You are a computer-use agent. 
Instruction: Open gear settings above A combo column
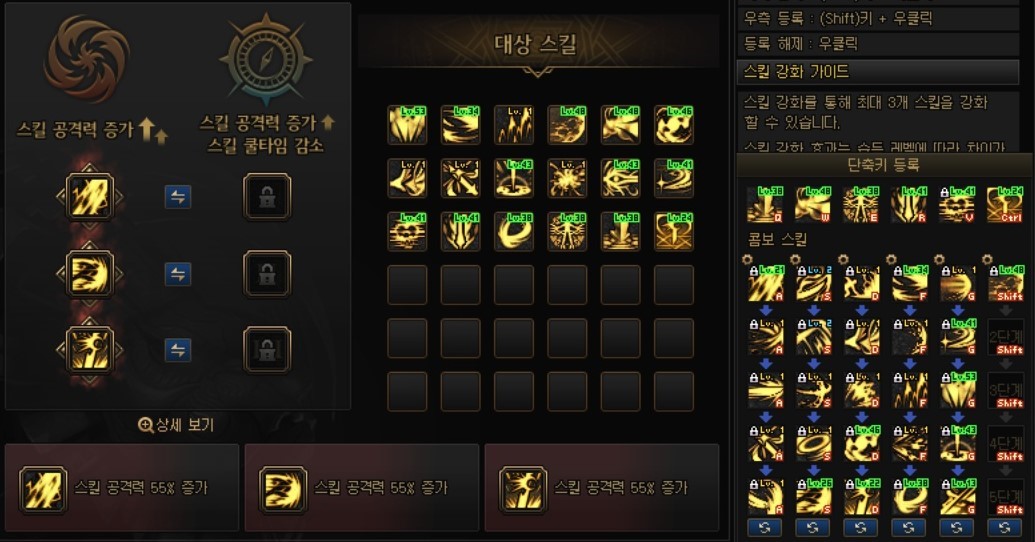click(x=747, y=260)
